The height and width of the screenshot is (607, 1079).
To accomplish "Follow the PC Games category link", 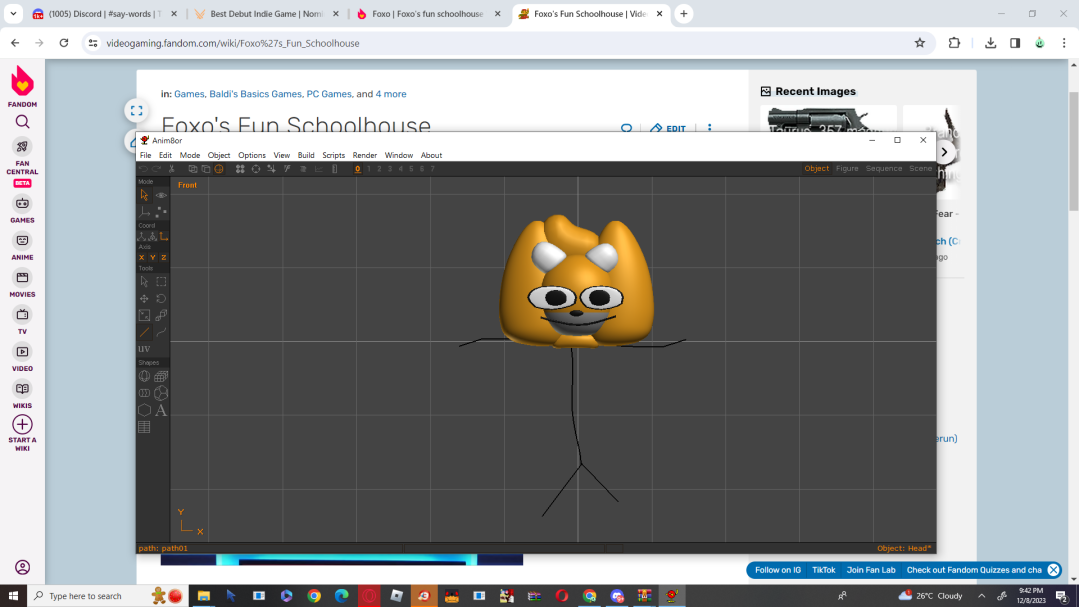I will pyautogui.click(x=329, y=94).
